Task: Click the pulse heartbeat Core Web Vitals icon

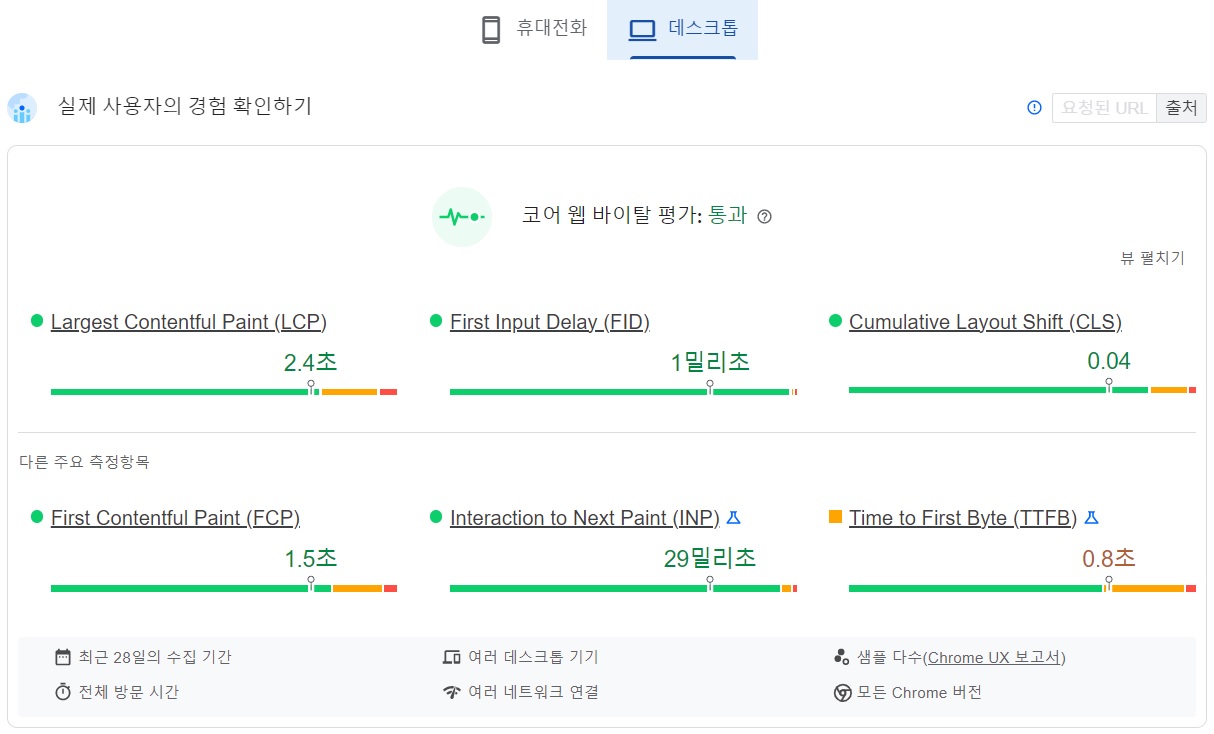Action: tap(462, 216)
